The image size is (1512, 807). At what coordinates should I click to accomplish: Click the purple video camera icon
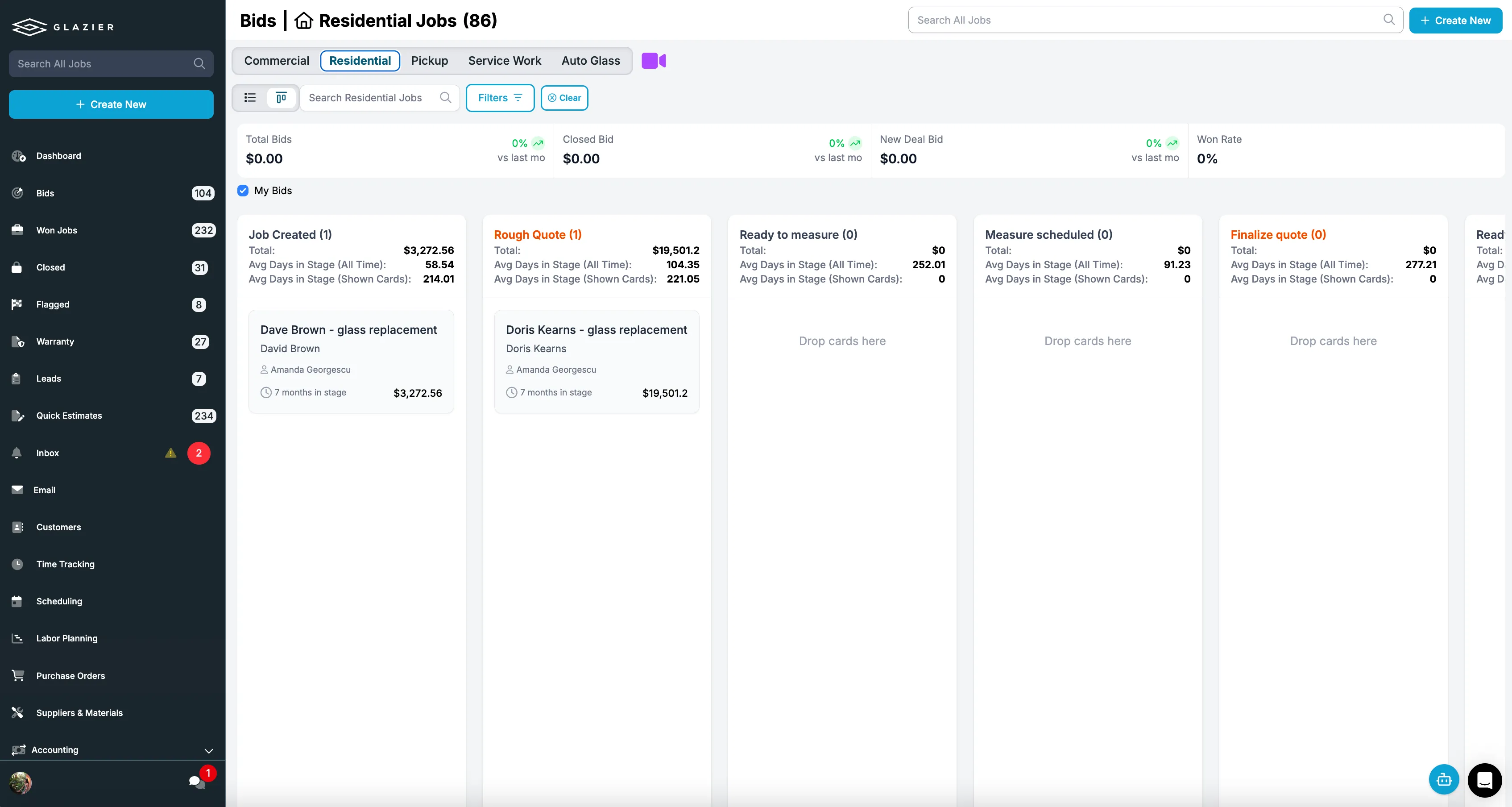[653, 61]
